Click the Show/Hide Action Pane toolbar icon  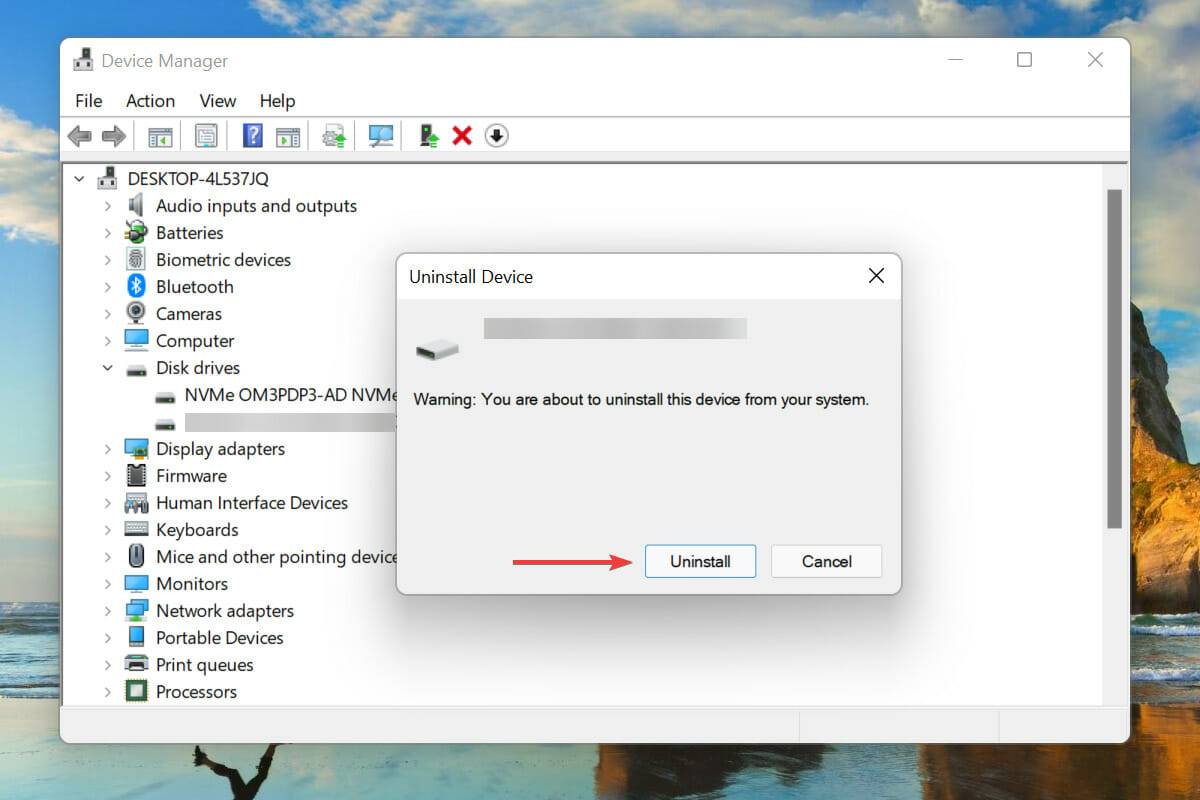tap(289, 135)
